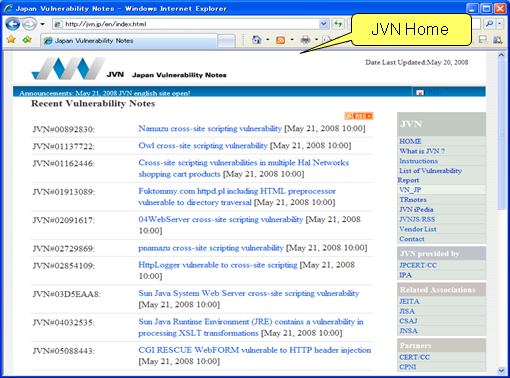Open Hal Networks shopping cart vulnerabilities link
The height and width of the screenshot is (378, 510).
click(x=244, y=168)
